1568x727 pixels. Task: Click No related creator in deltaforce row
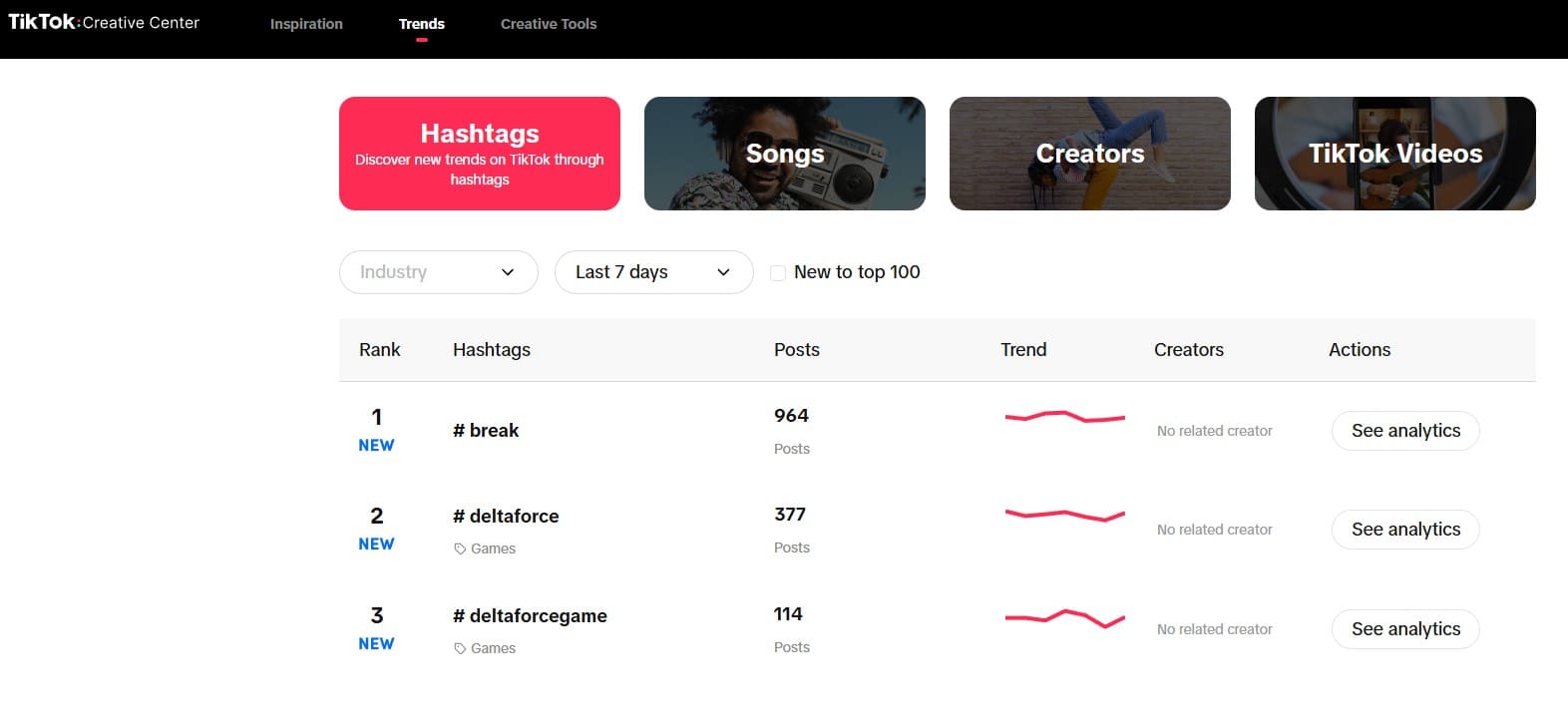coord(1215,530)
